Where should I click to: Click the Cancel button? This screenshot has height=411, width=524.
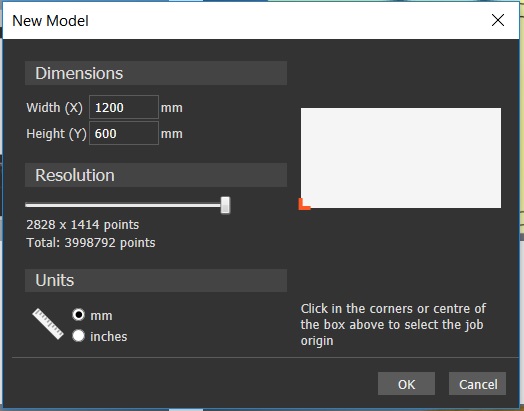click(478, 384)
